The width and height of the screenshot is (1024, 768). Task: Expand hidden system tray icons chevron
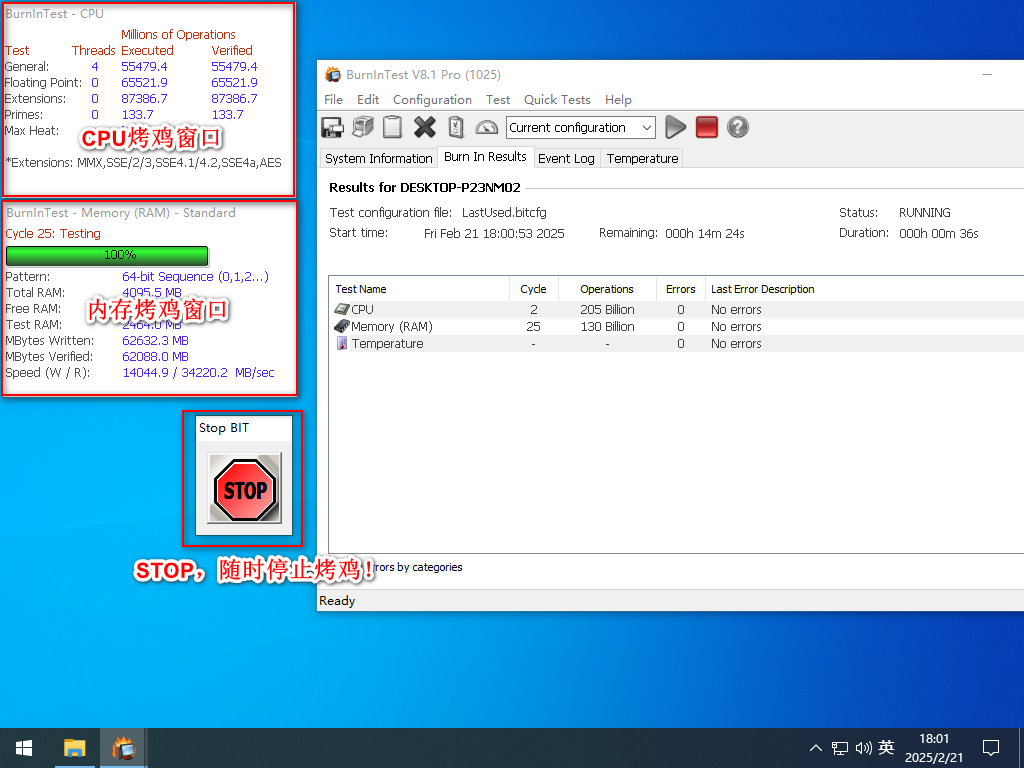[816, 748]
